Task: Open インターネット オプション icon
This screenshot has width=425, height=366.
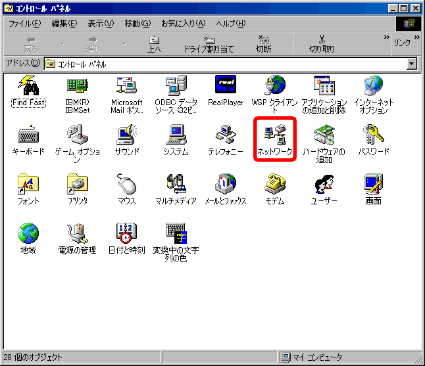Action: click(373, 95)
